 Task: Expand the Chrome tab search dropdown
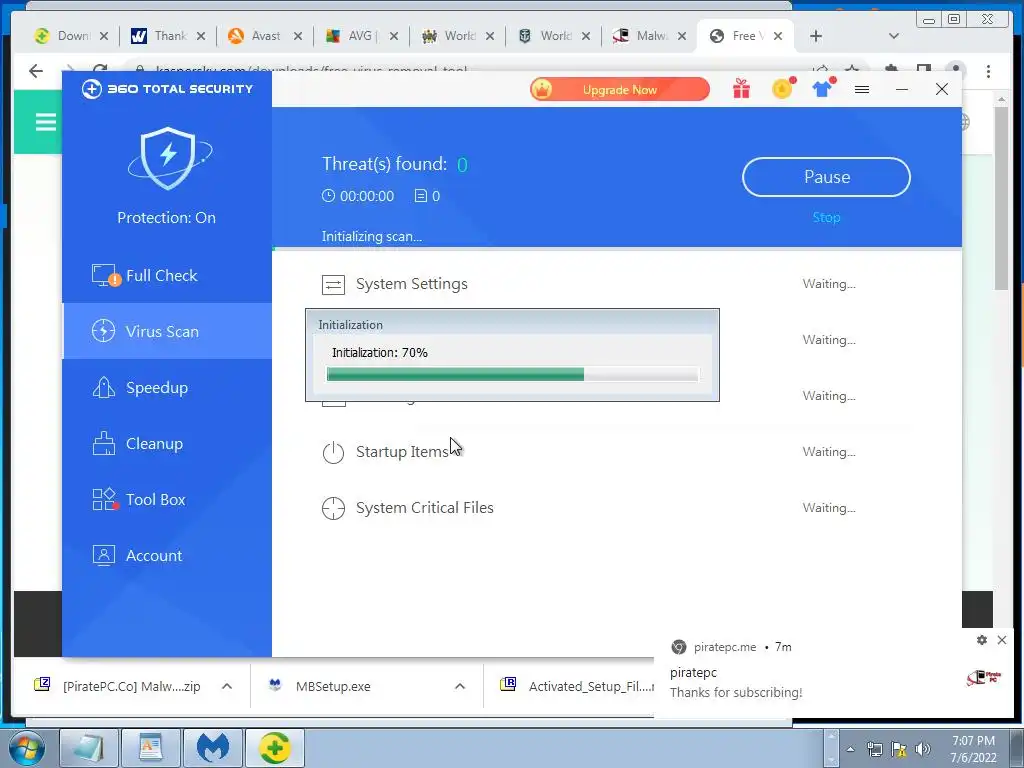[x=894, y=36]
